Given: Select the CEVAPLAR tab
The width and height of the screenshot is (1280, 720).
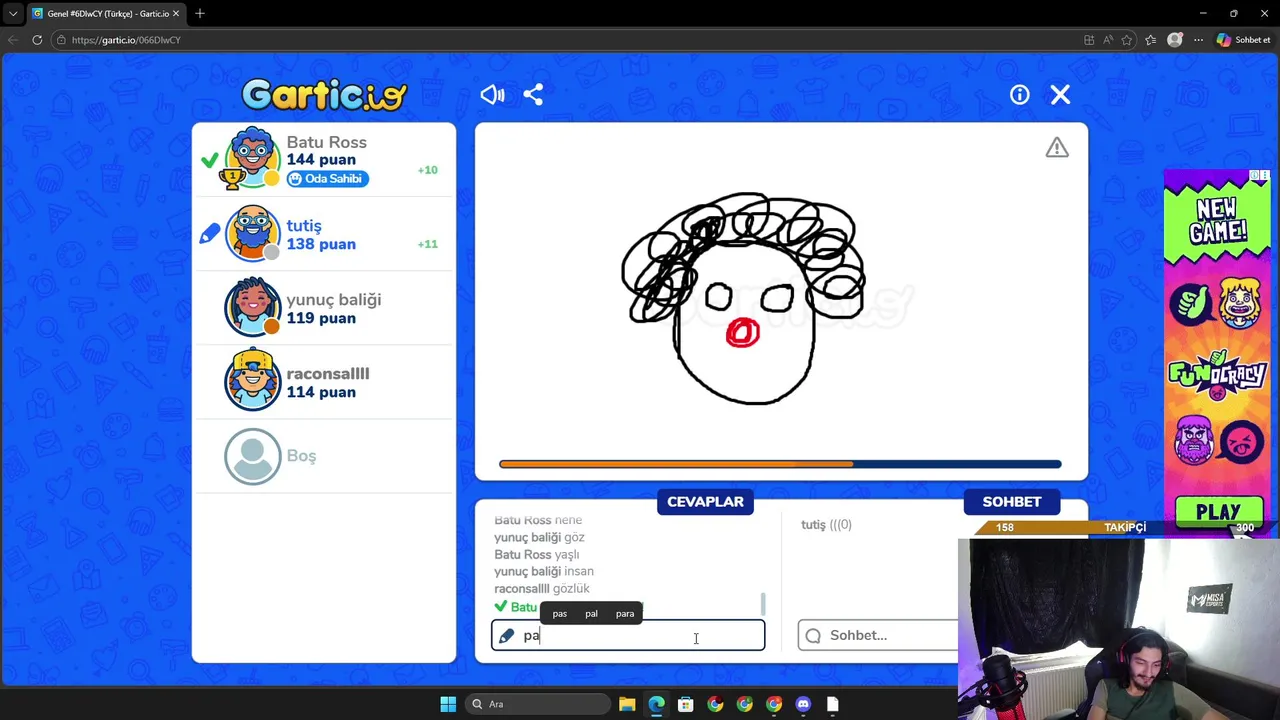Looking at the screenshot, I should click(705, 502).
